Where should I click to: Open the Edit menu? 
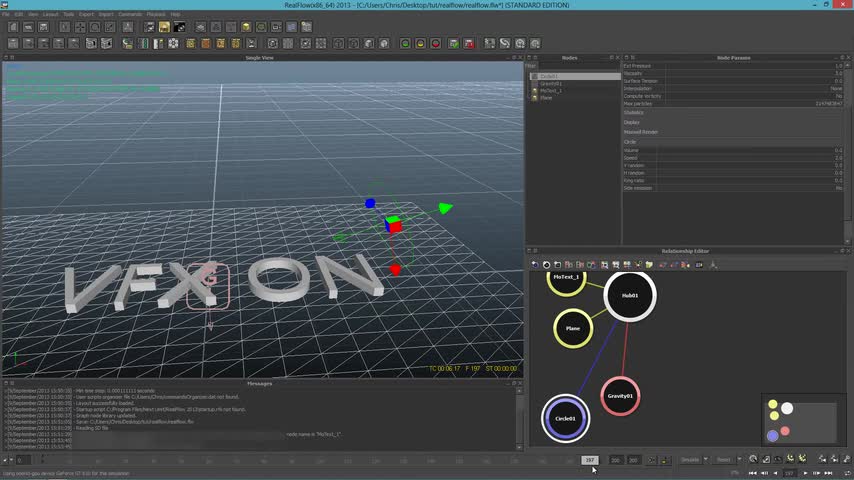click(19, 14)
